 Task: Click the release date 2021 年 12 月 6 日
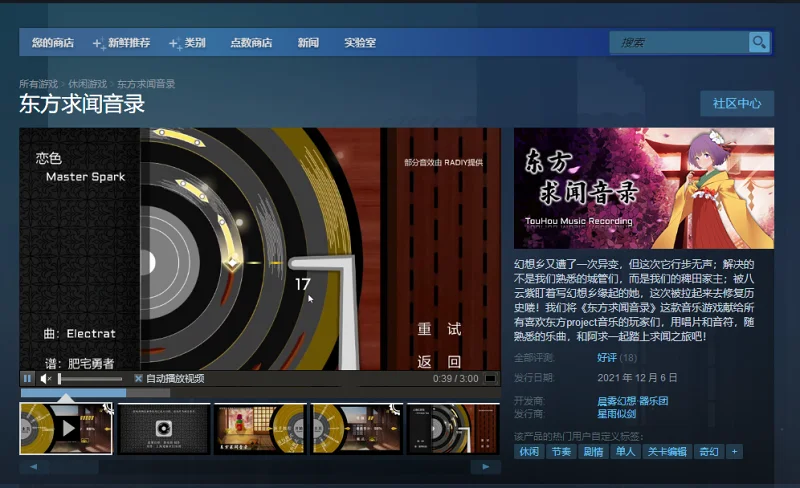point(637,378)
